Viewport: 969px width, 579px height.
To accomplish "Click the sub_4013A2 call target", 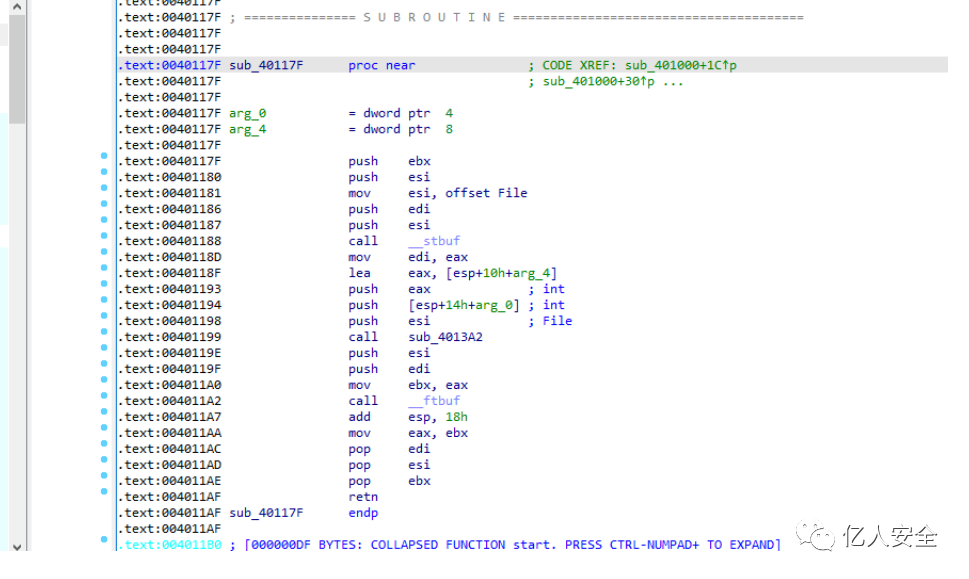I will click(x=446, y=337).
